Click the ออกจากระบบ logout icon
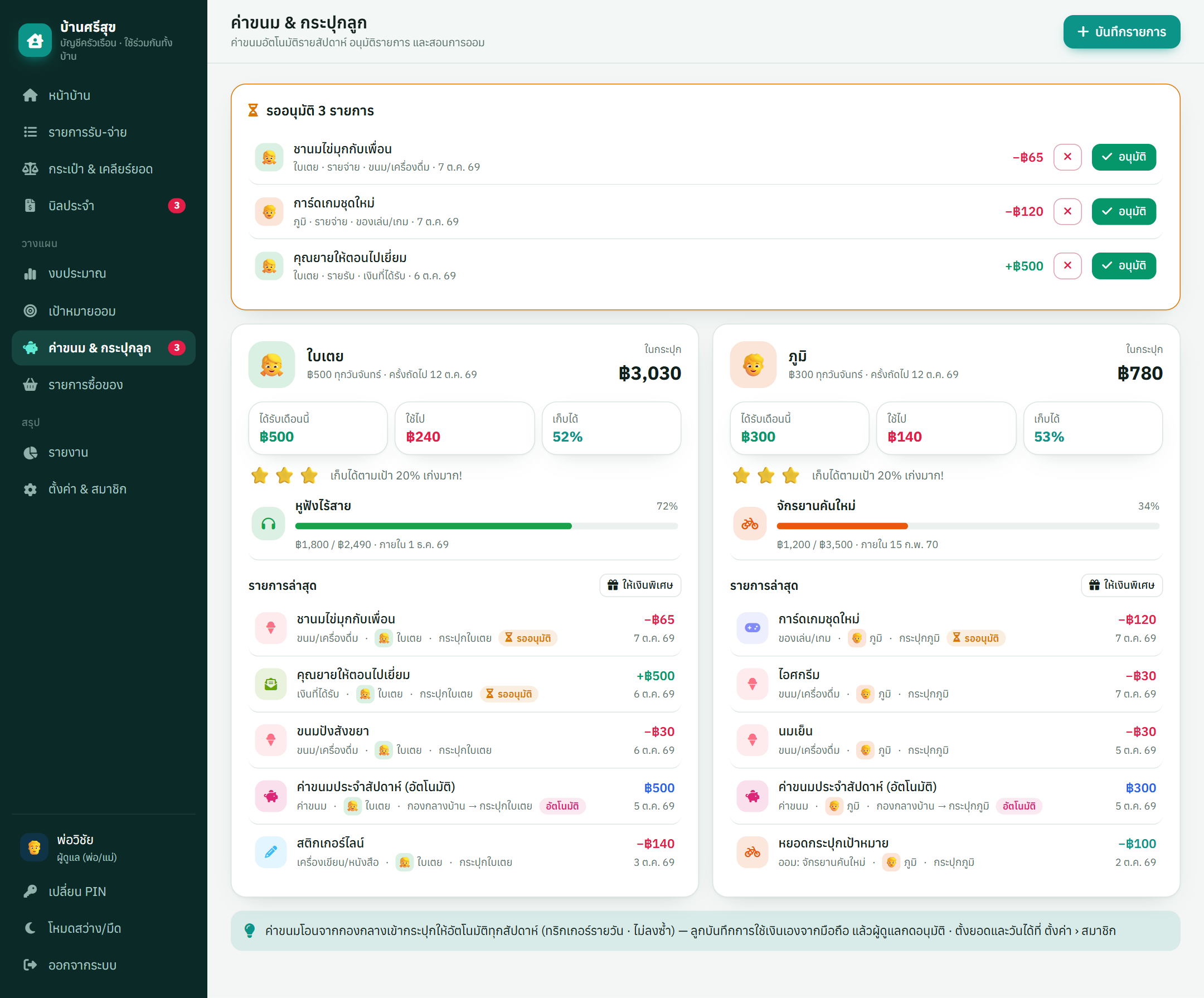The image size is (1204, 998). point(31,965)
